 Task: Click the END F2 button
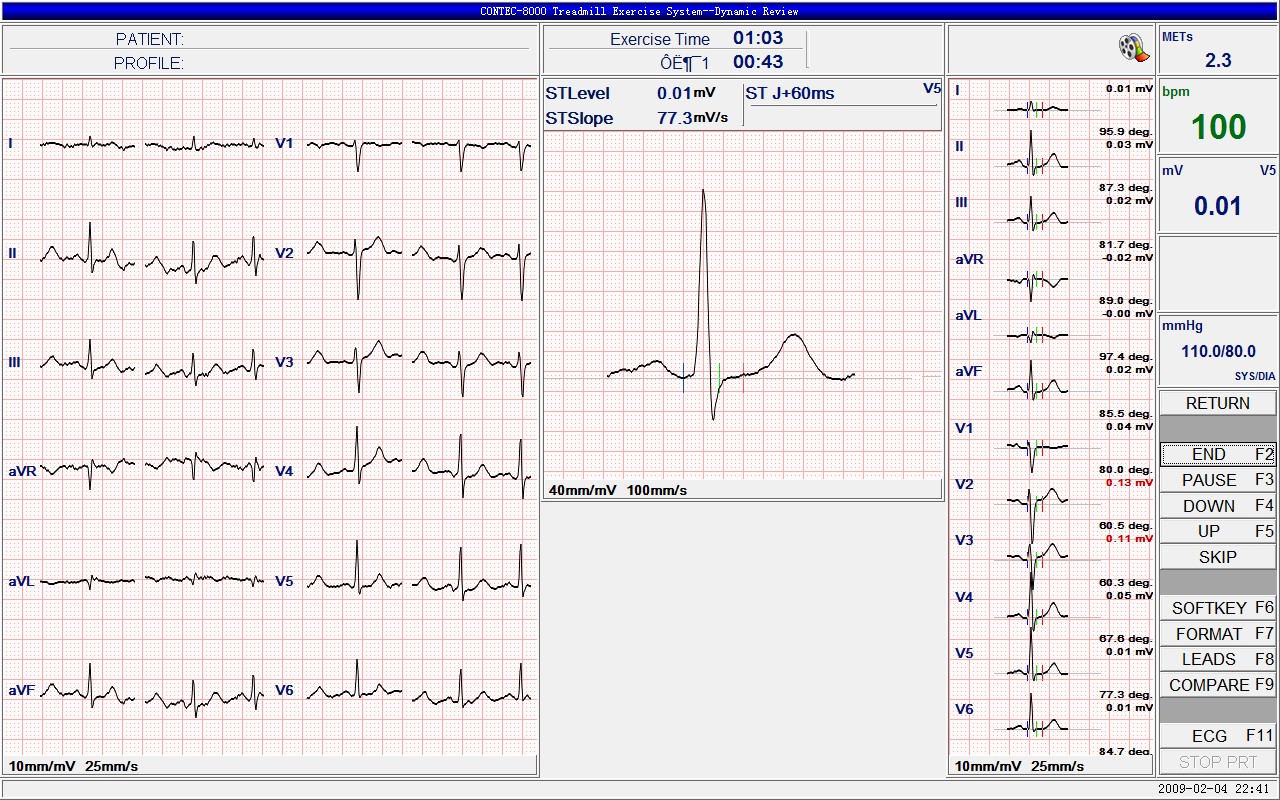(1217, 454)
